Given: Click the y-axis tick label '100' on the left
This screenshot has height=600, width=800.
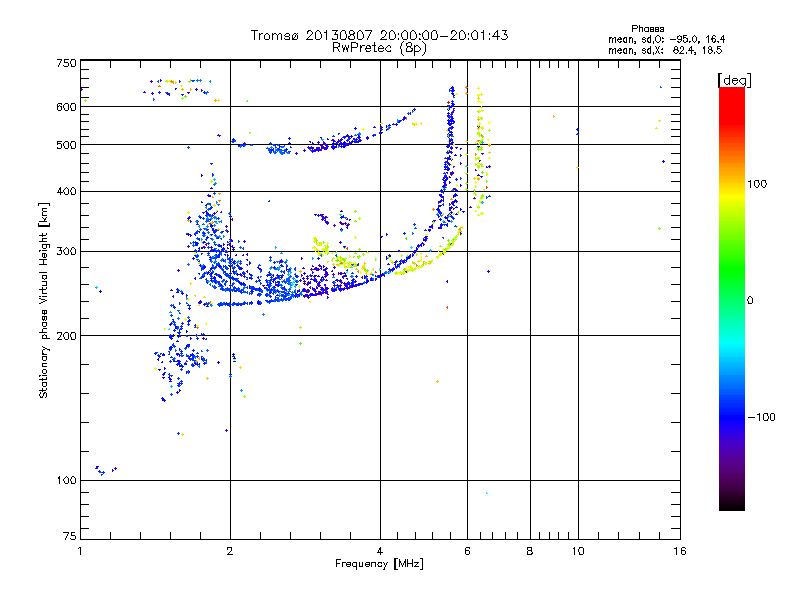Looking at the screenshot, I should tap(66, 481).
